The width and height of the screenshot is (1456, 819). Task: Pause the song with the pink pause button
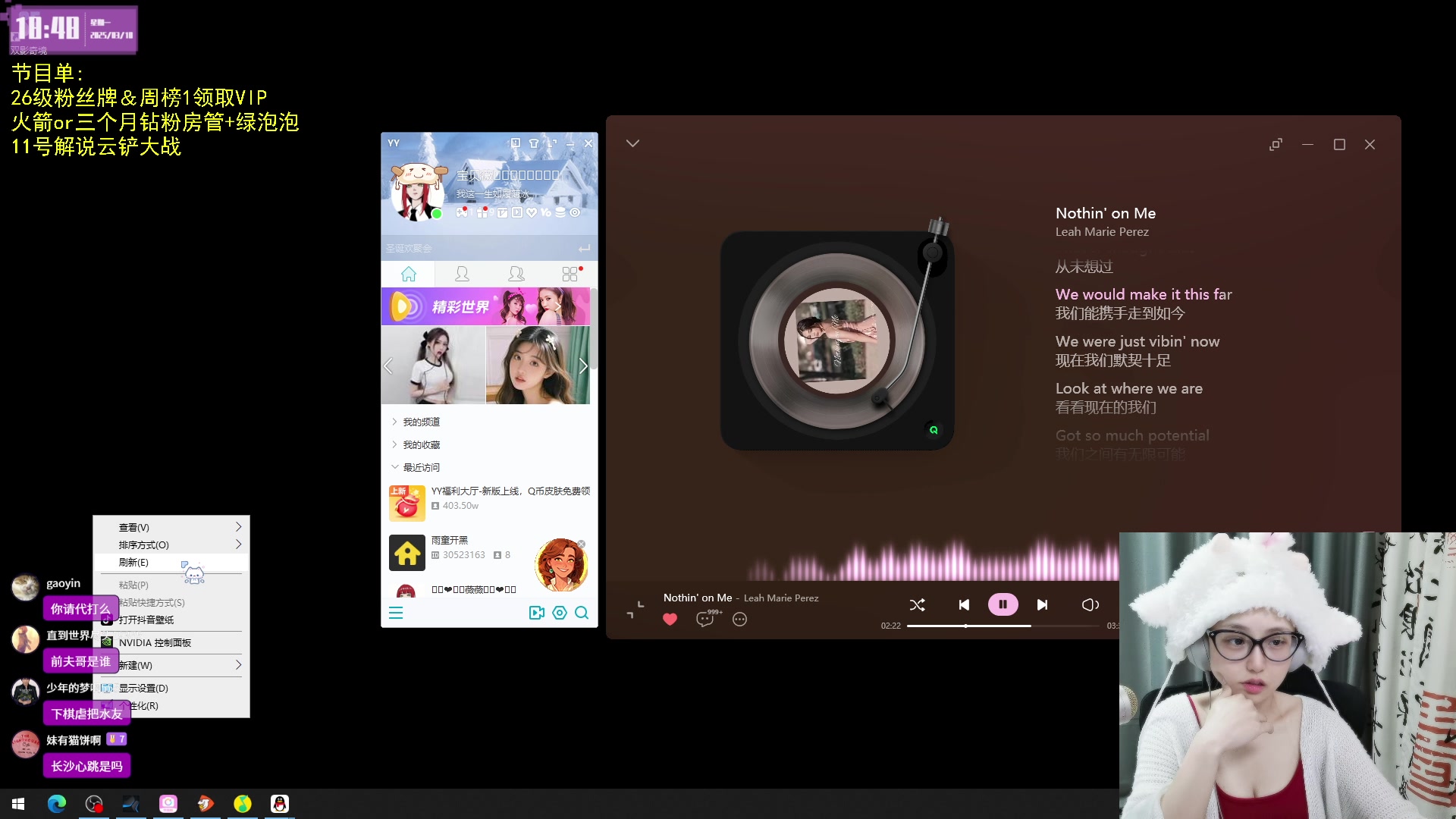[x=1003, y=604]
